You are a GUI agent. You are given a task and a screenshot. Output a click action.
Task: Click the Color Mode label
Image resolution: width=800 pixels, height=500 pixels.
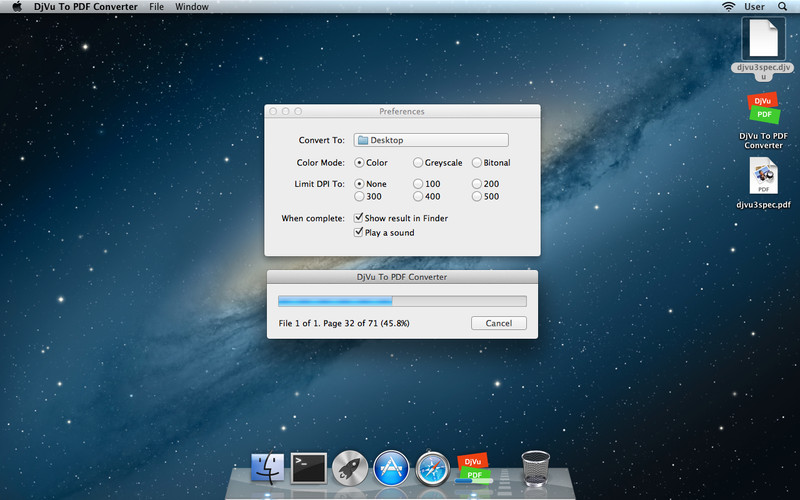tap(320, 163)
